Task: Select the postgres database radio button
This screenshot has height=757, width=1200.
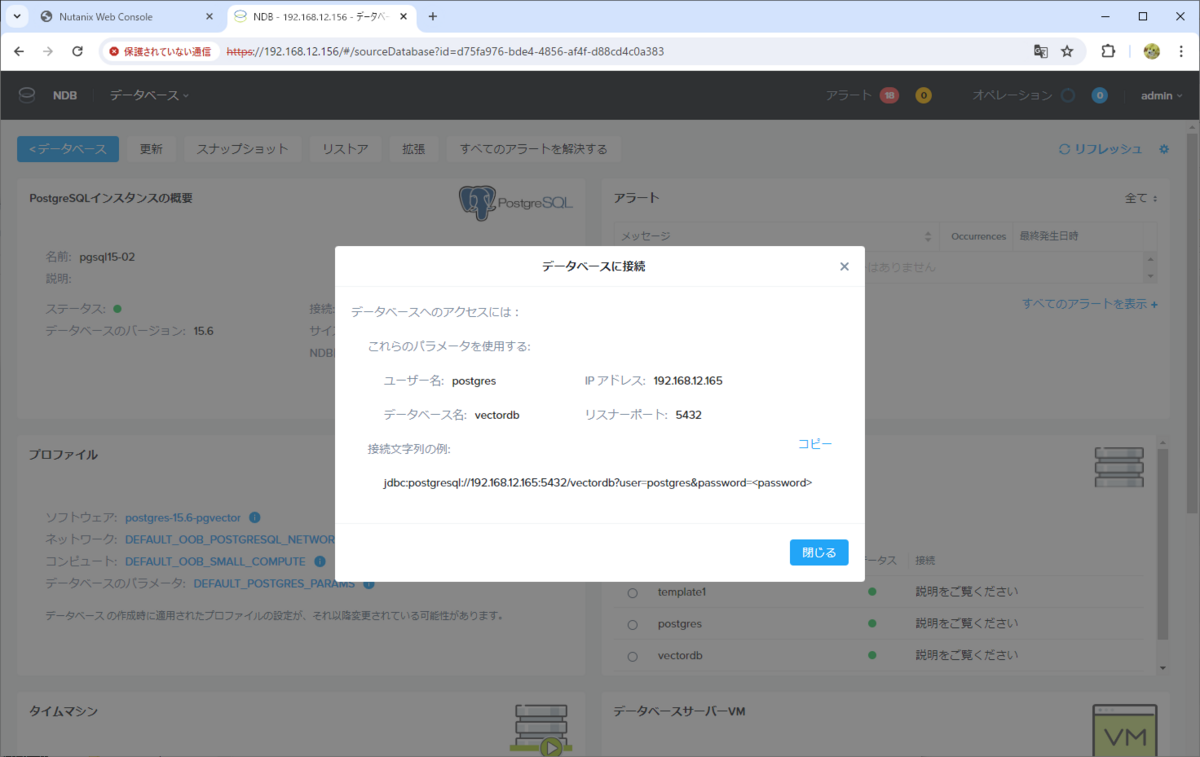Action: pos(632,624)
